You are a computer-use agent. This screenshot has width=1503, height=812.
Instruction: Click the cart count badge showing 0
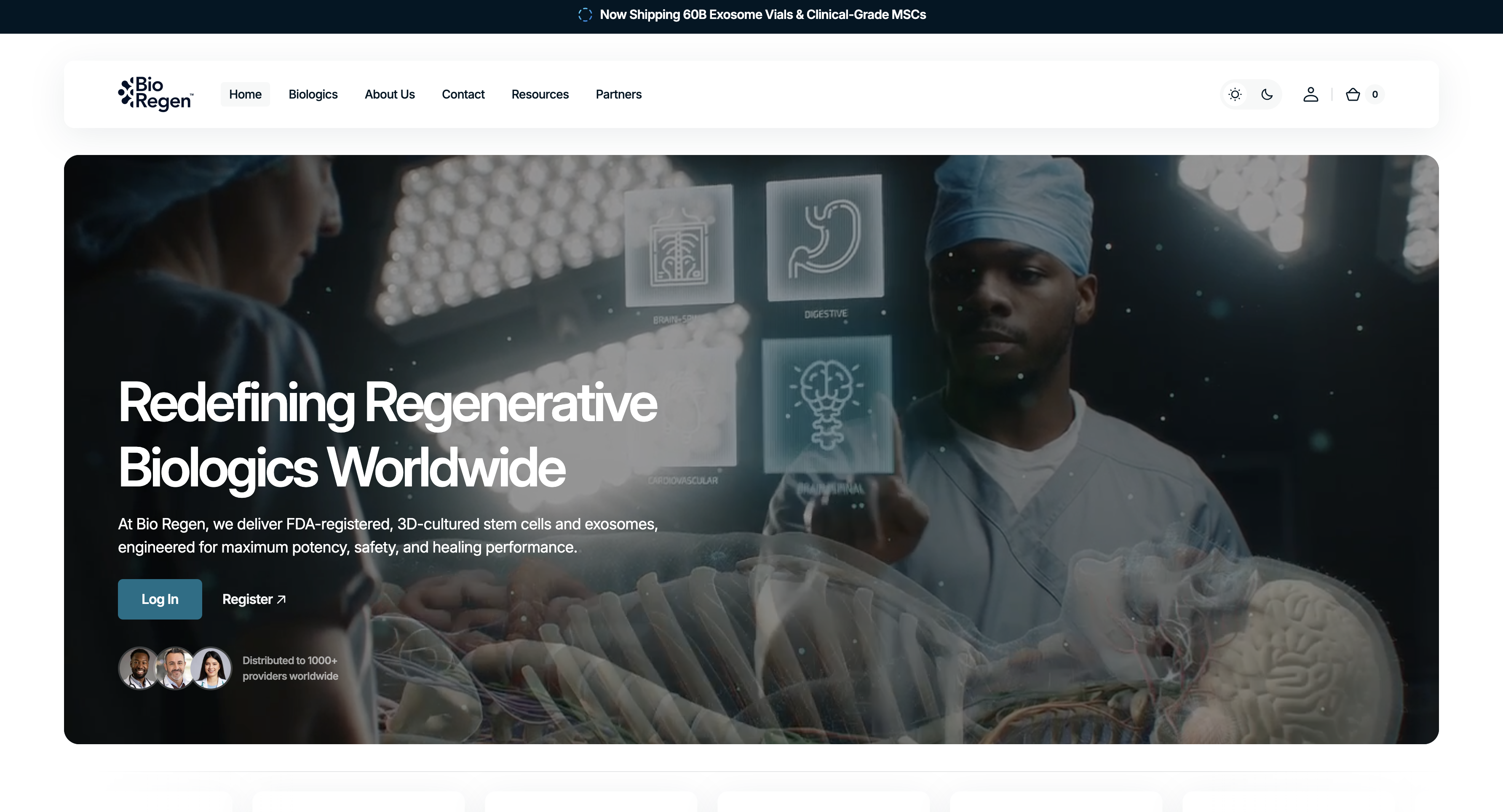(1375, 94)
